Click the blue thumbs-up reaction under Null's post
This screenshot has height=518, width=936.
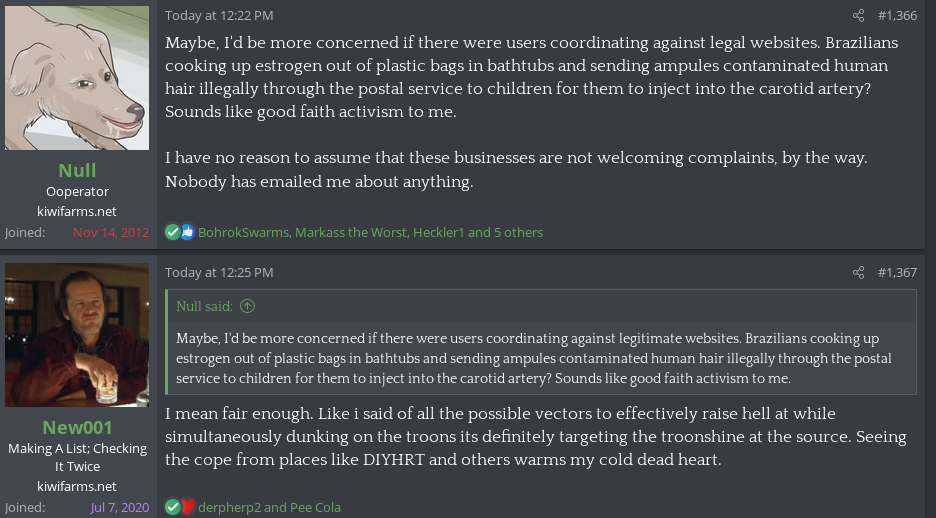coord(187,232)
